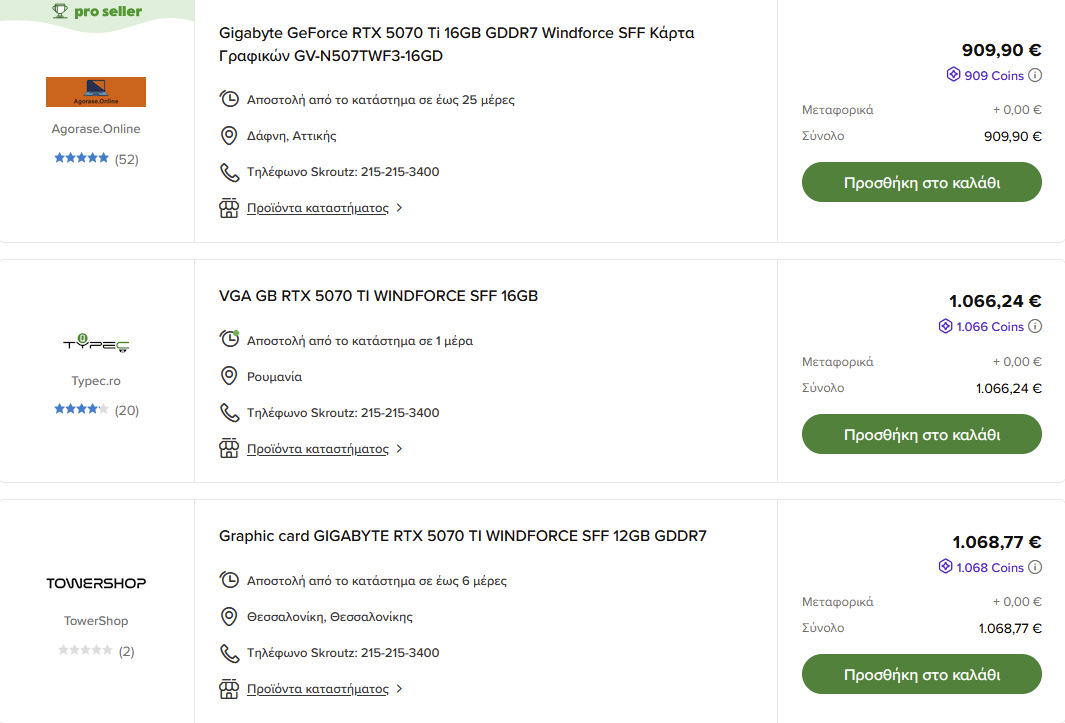The width and height of the screenshot is (1065, 723).
Task: Click Skroutz phone number in Typec.ro listing
Action: click(x=343, y=412)
